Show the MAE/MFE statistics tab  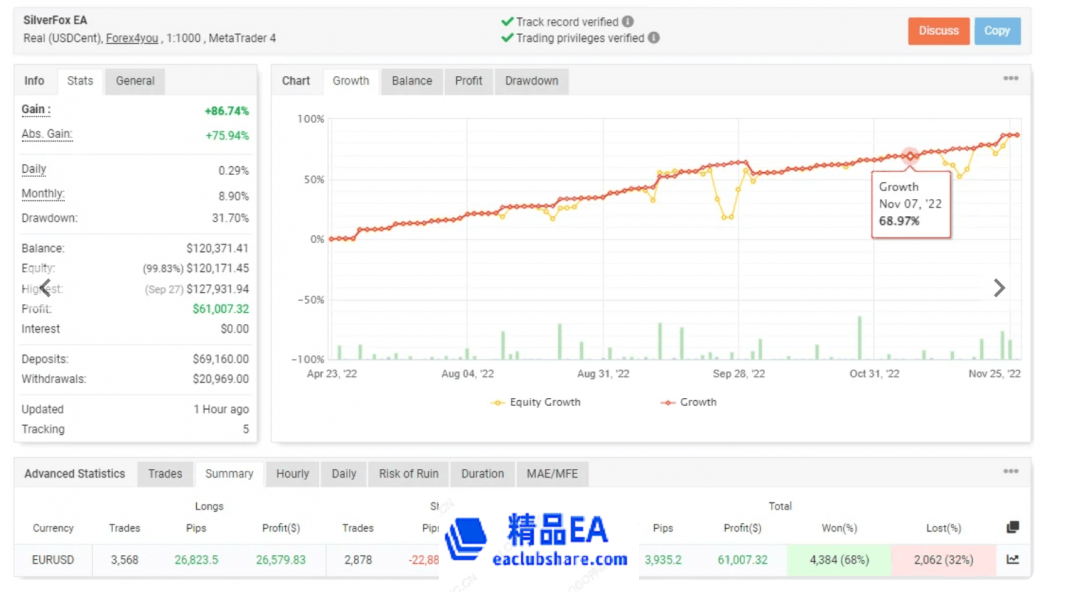click(x=551, y=474)
